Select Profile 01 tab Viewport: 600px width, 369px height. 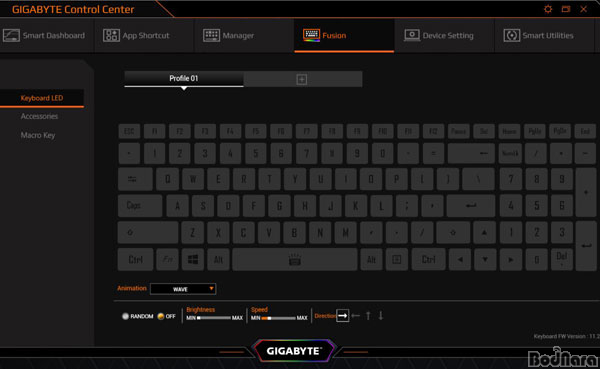[x=184, y=78]
